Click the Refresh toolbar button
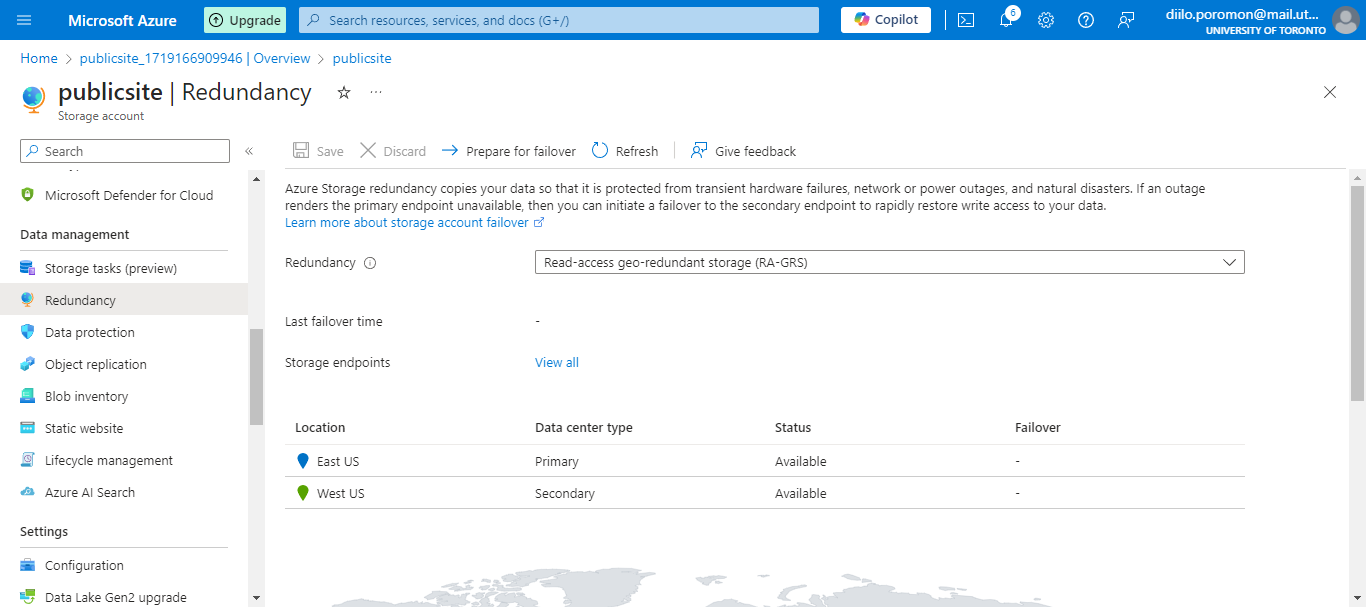The width and height of the screenshot is (1366, 607). click(x=625, y=151)
